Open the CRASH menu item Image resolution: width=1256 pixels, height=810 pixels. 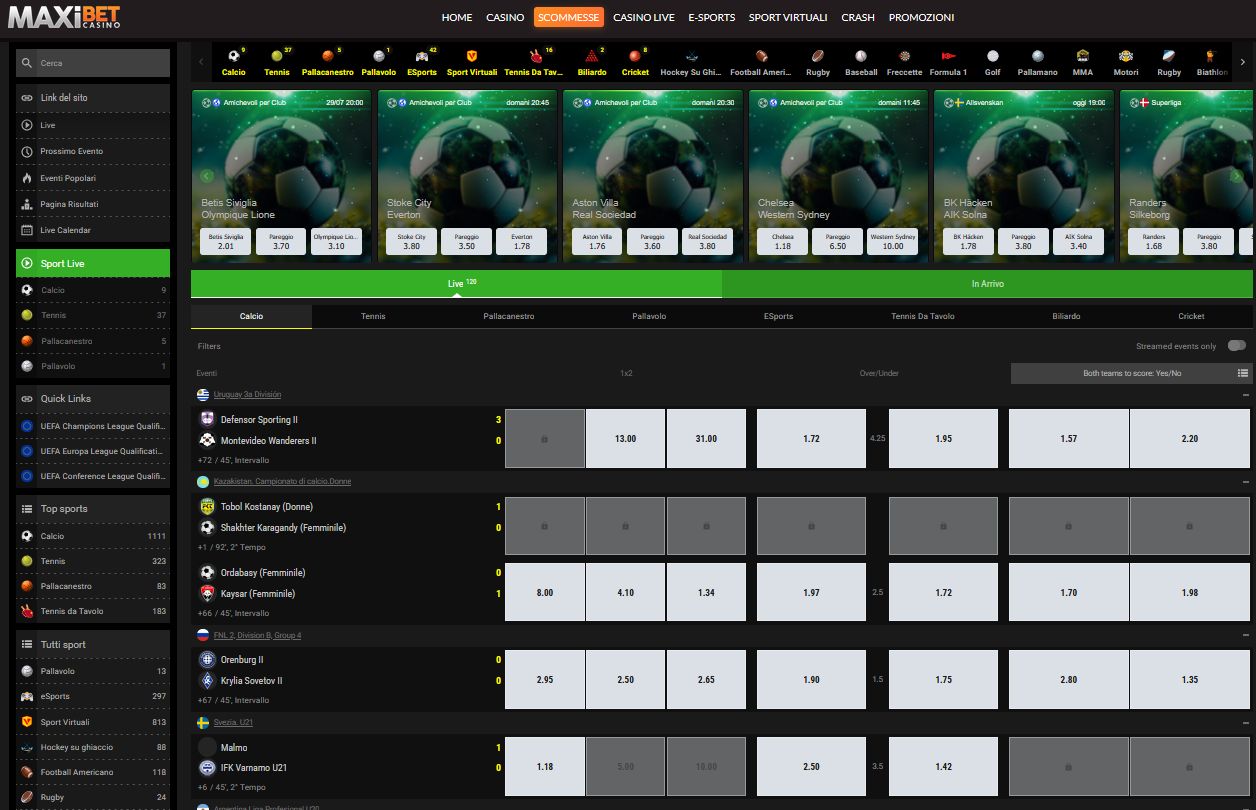click(858, 17)
